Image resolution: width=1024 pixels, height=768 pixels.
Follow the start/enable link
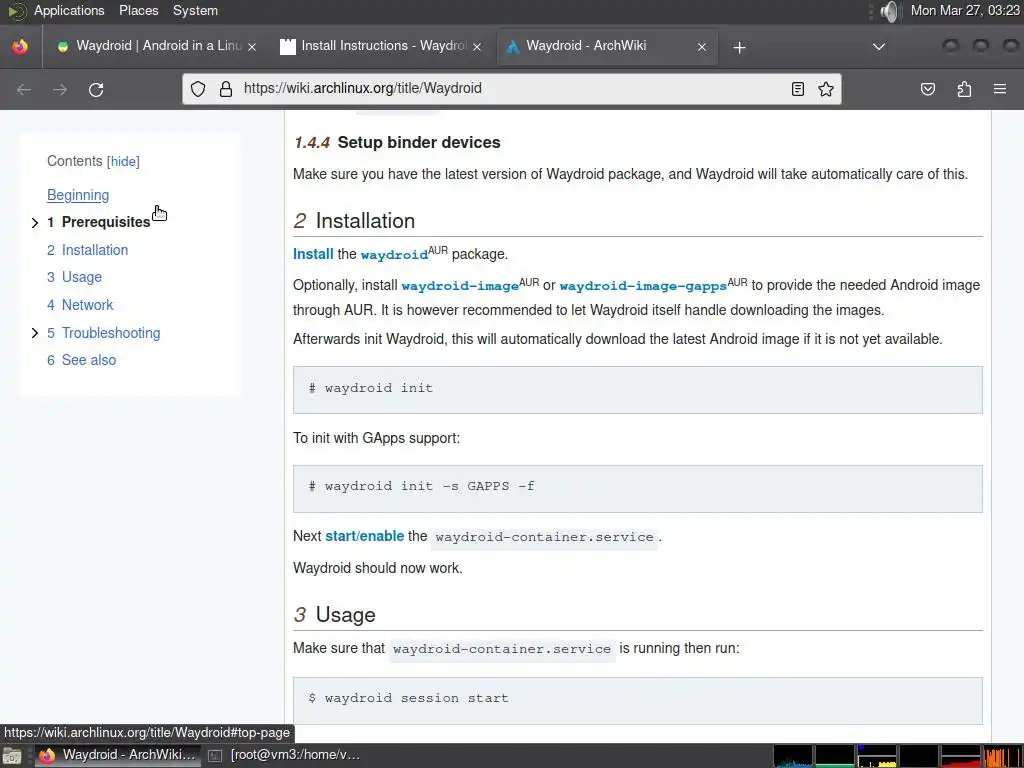point(364,536)
